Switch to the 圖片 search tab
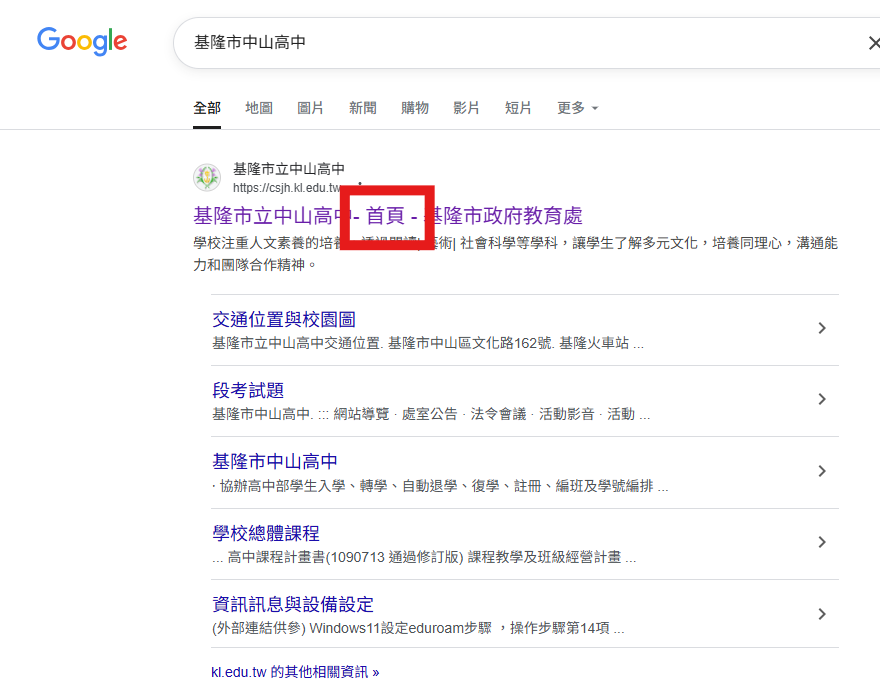880x687 pixels. [311, 108]
